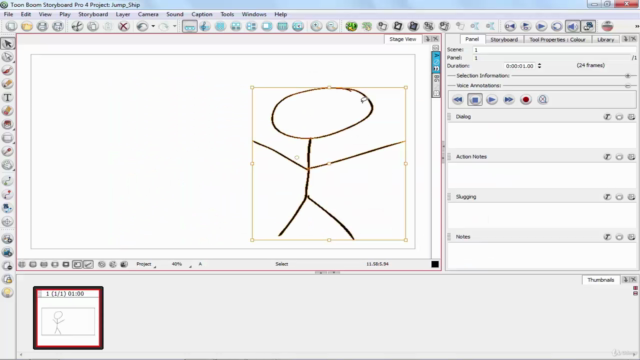Screen dimensions: 640x360
Task: Open the Undo history dropdown arrow
Action: pyautogui.click(x=153, y=27)
